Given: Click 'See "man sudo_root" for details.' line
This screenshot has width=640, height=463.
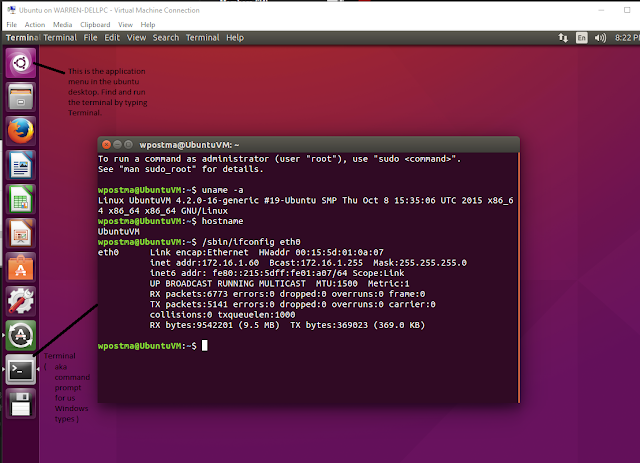Looking at the screenshot, I should [x=181, y=169].
